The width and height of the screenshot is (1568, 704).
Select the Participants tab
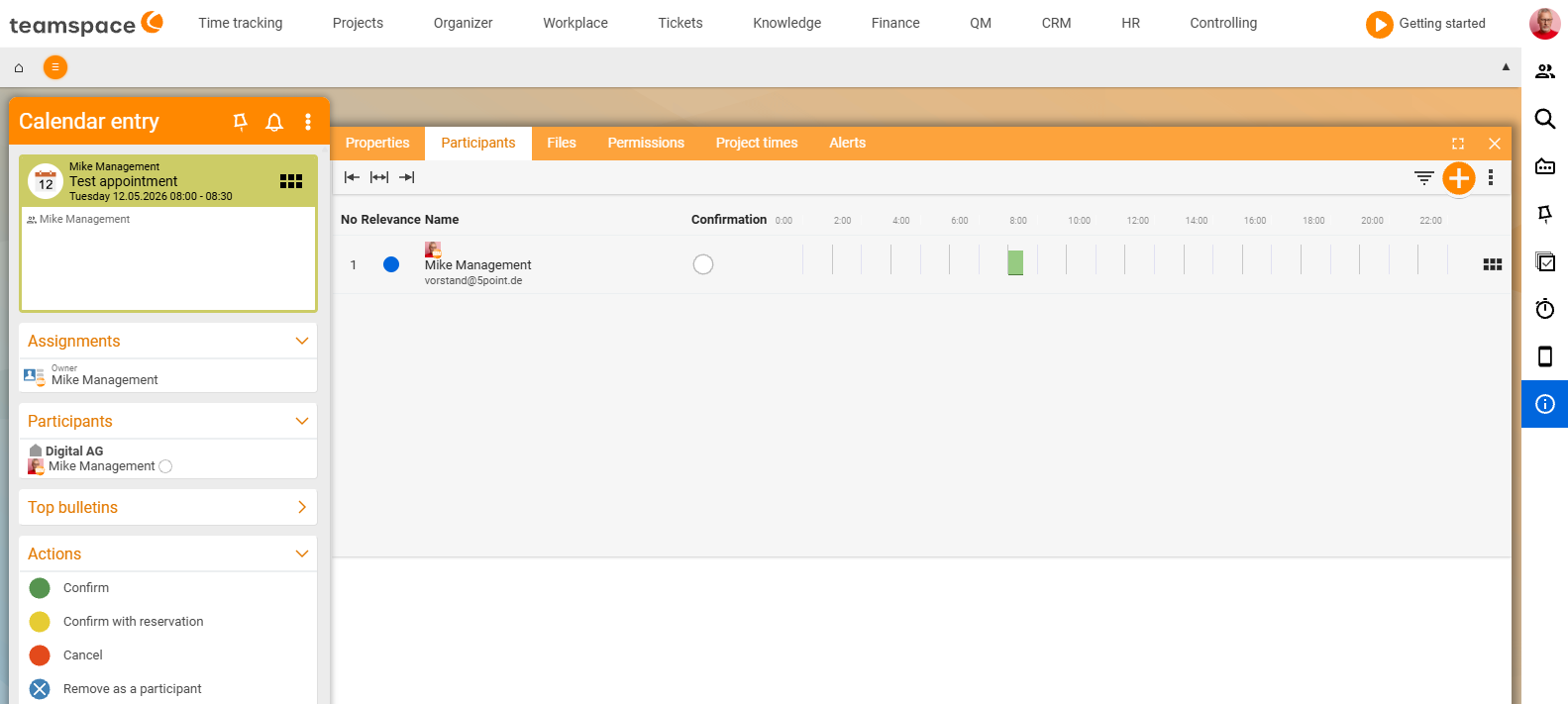click(478, 143)
